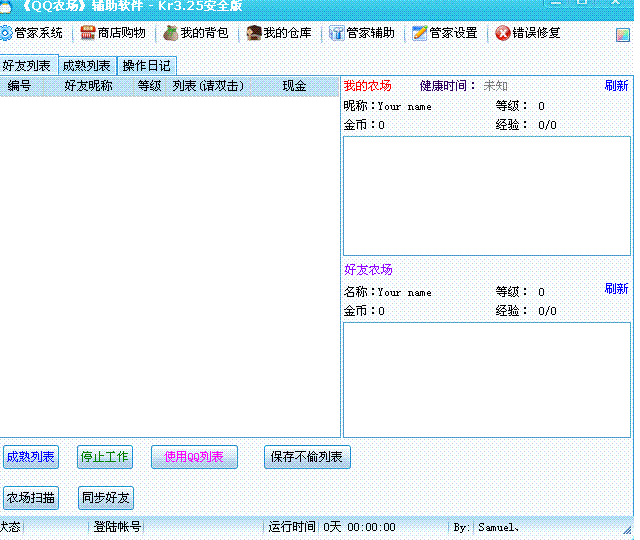The width and height of the screenshot is (640, 540).
Task: Click the 运行时间 0天 00:00:00 status entry
Action: (x=332, y=527)
